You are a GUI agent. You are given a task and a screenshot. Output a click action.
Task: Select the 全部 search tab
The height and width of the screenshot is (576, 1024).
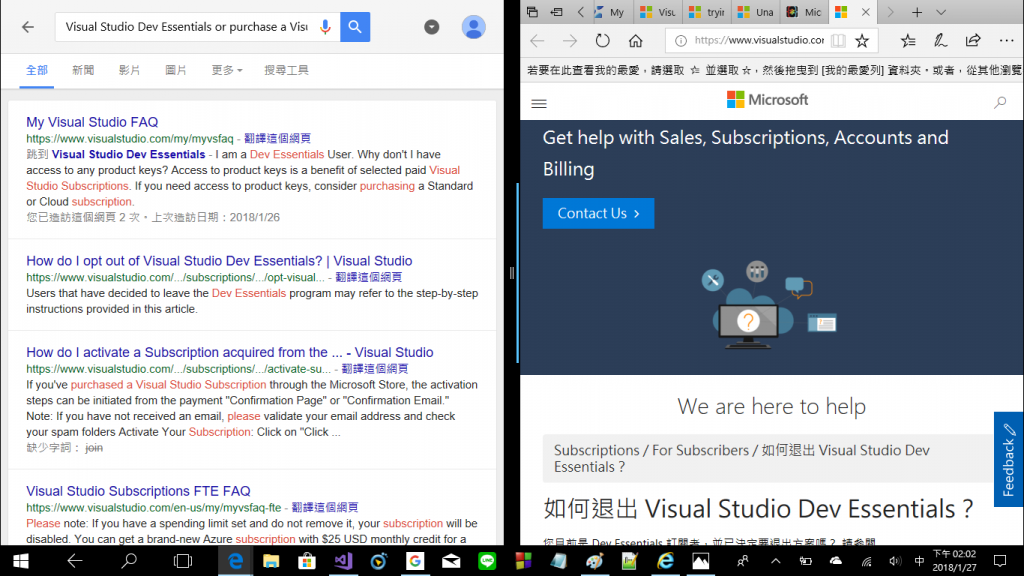(37, 70)
